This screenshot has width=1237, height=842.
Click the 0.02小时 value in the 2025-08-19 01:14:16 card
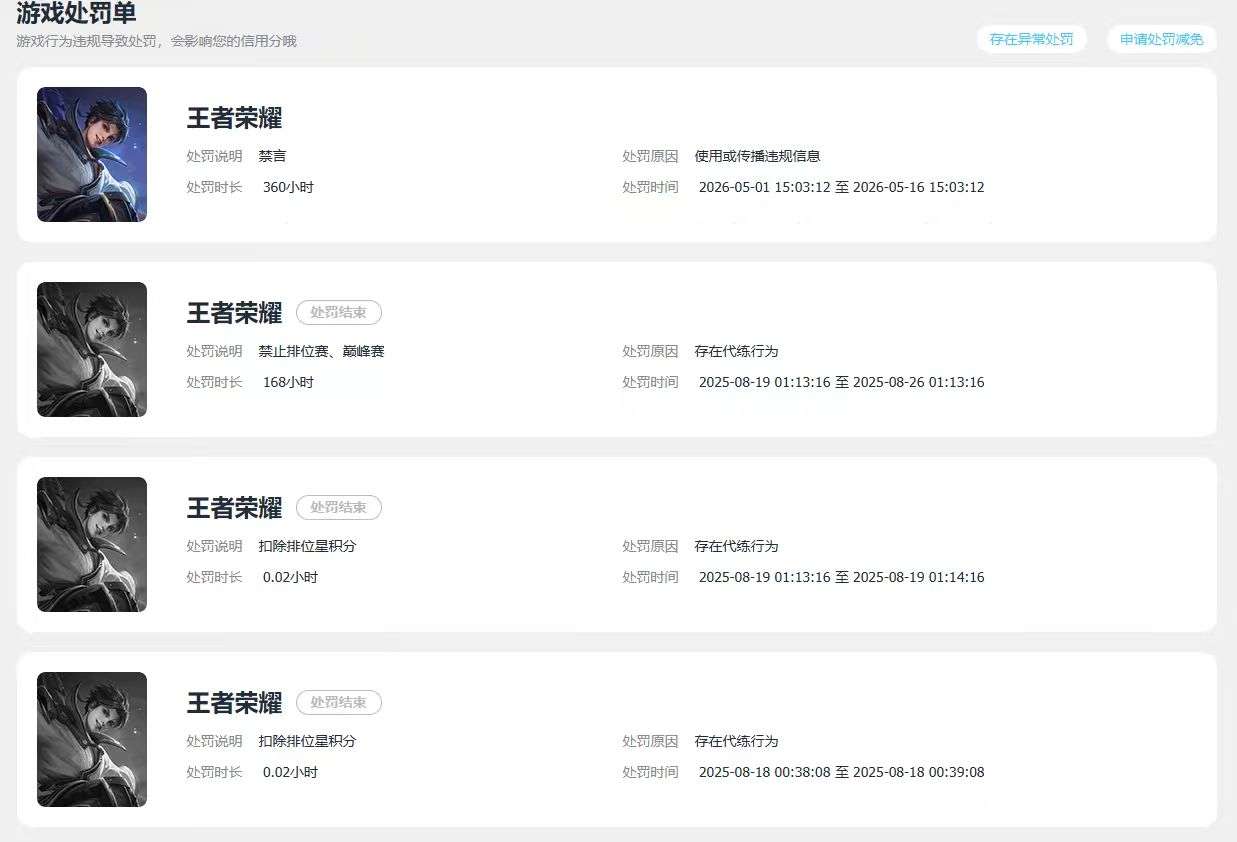click(x=290, y=577)
